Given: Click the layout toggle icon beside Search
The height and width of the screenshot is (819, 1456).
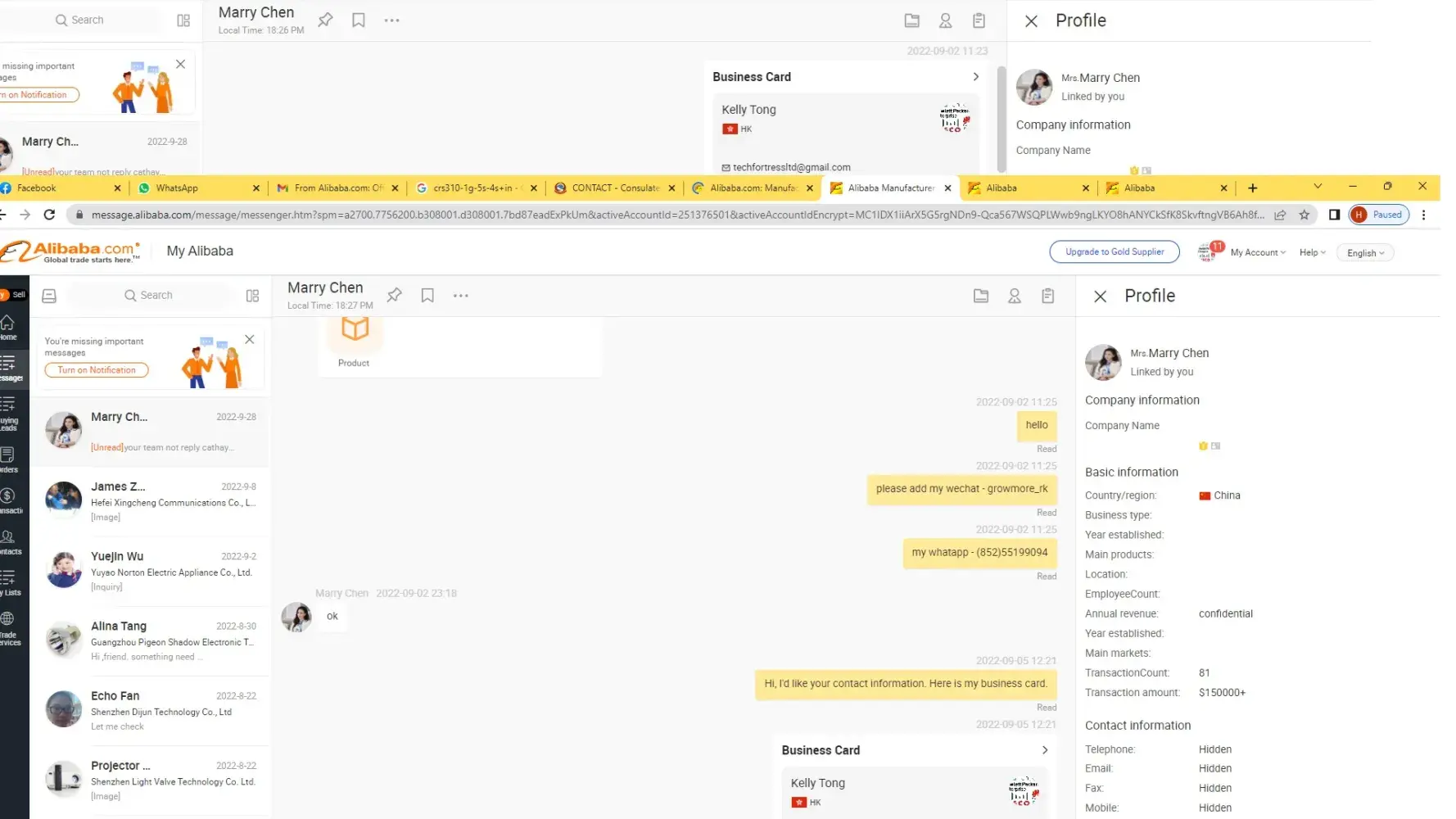Looking at the screenshot, I should 252,296.
